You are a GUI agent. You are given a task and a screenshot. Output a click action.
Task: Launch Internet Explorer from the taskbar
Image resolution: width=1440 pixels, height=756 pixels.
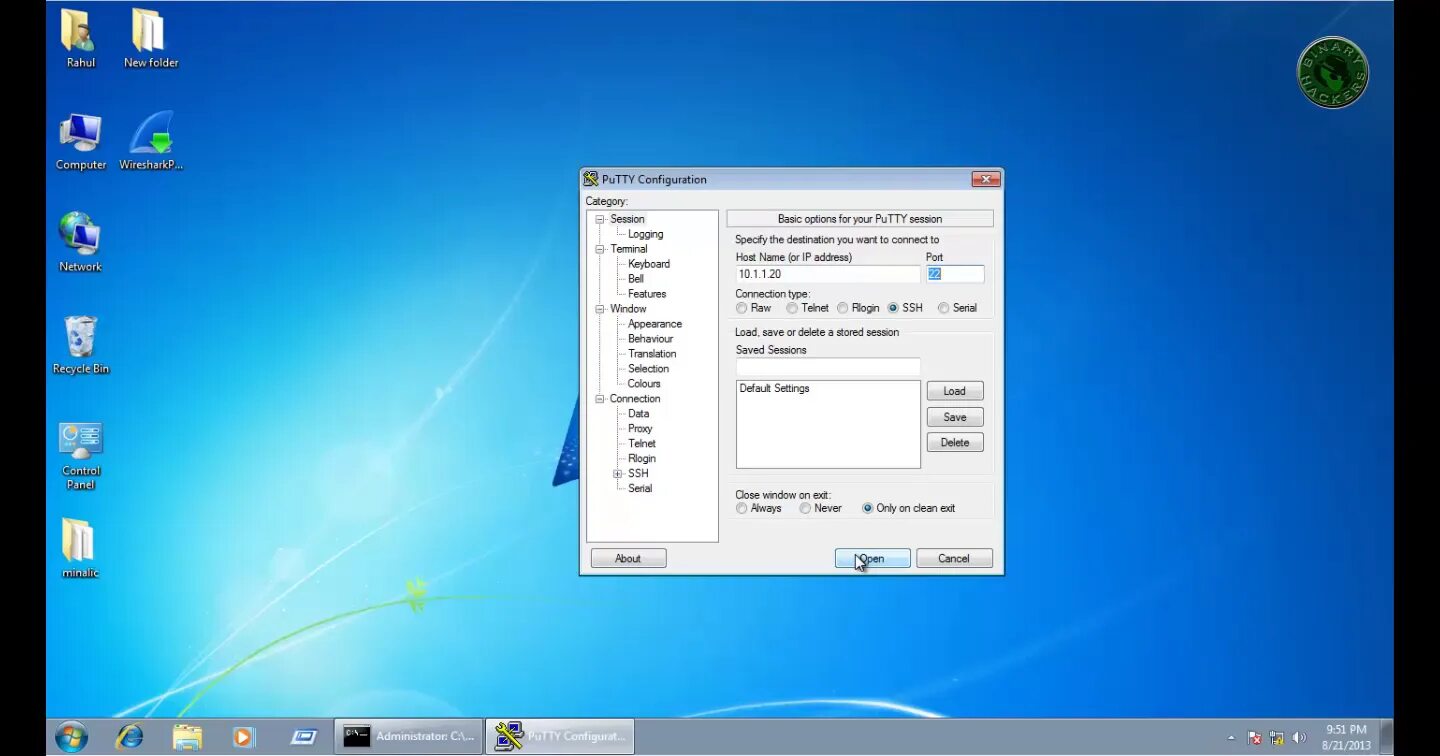click(x=129, y=736)
